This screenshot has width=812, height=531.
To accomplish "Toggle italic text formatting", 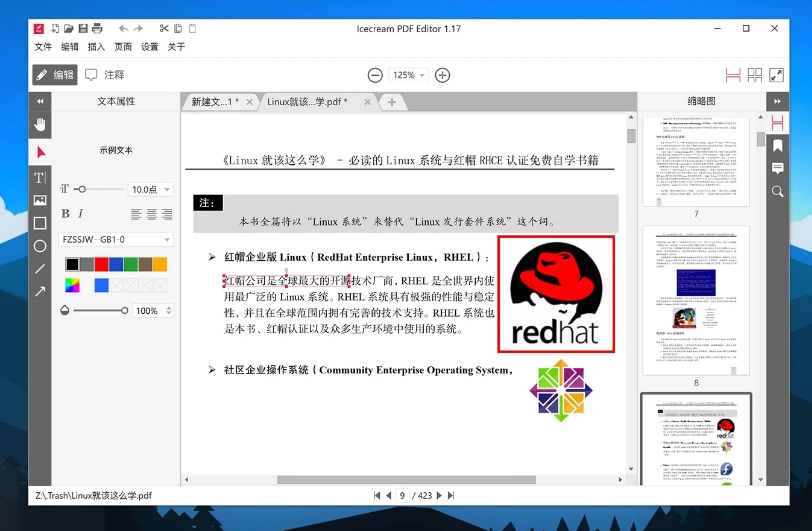I will [80, 214].
